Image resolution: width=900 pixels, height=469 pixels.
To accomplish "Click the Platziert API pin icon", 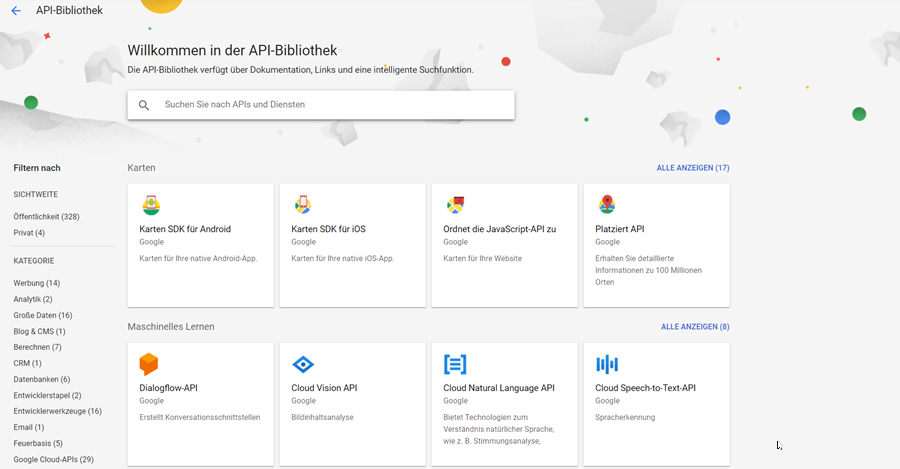I will click(x=606, y=205).
